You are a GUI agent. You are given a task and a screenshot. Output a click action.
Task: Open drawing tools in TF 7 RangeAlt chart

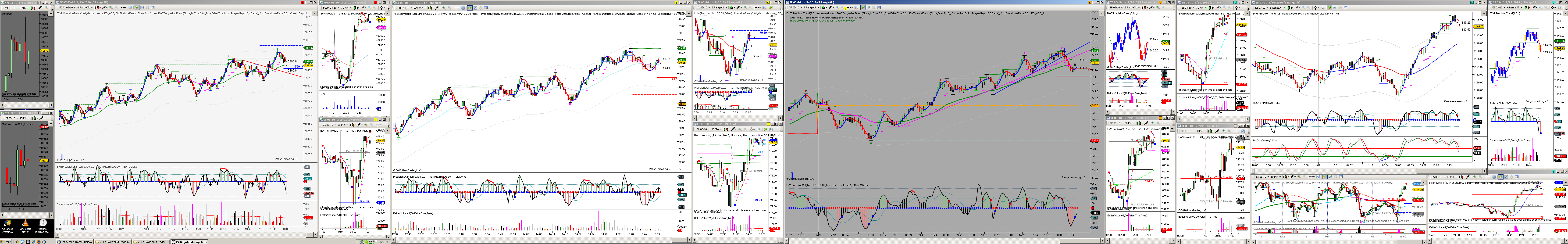tap(831, 7)
